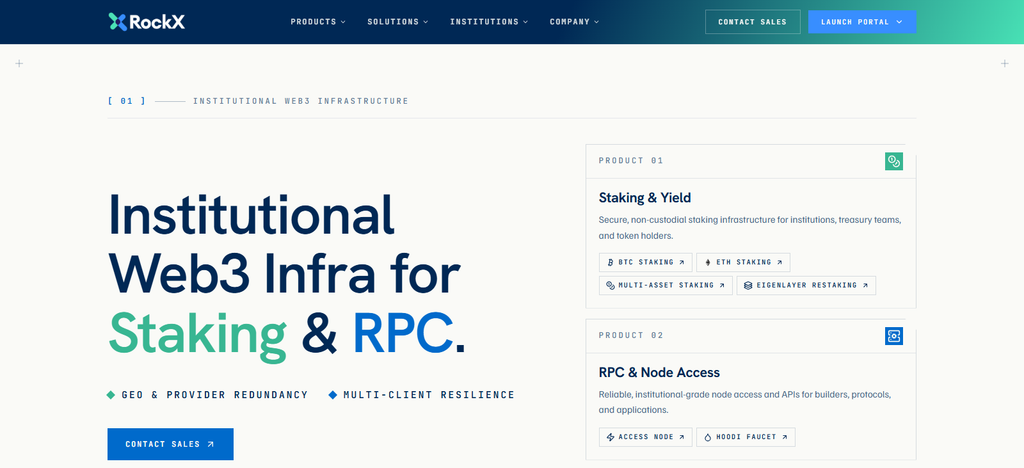Open the Launch Portal dropdown
The height and width of the screenshot is (468, 1024).
861,22
